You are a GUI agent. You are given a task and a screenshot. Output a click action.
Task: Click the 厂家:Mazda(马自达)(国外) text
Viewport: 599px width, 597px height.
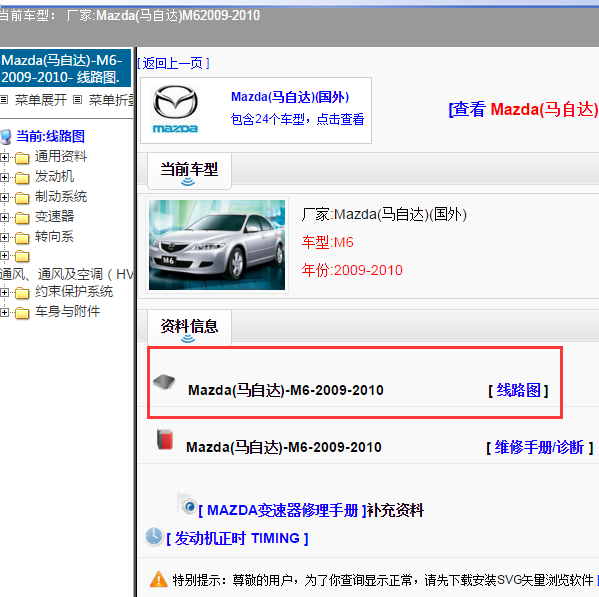[x=384, y=215]
